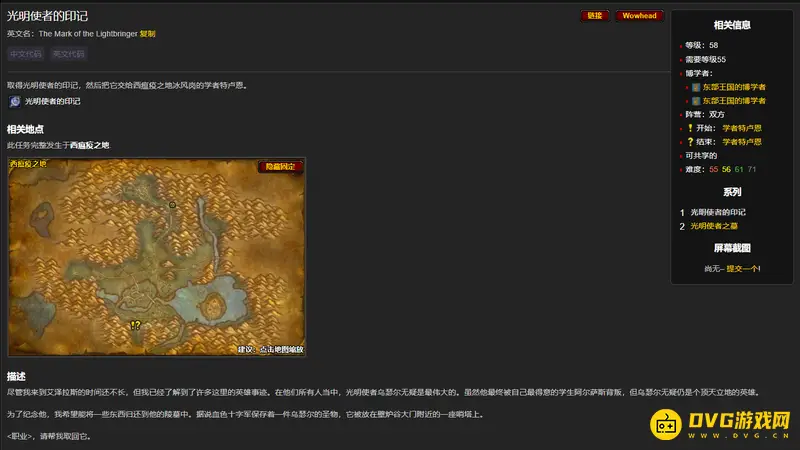Image resolution: width=800 pixels, height=450 pixels.
Task: Click bold 西瘟疫之地 in the location sentence
Action: [90, 145]
